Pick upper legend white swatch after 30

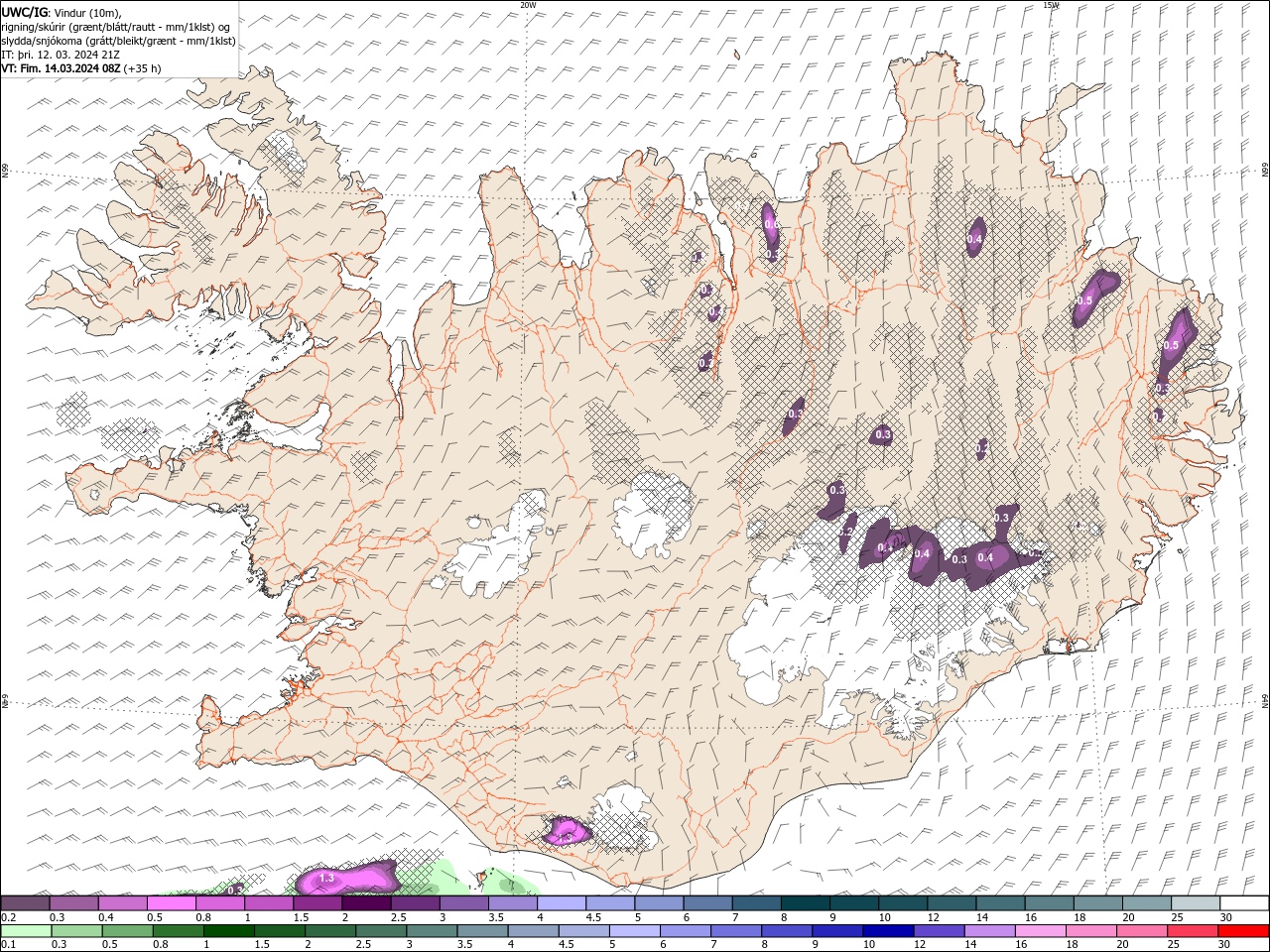[1245, 903]
